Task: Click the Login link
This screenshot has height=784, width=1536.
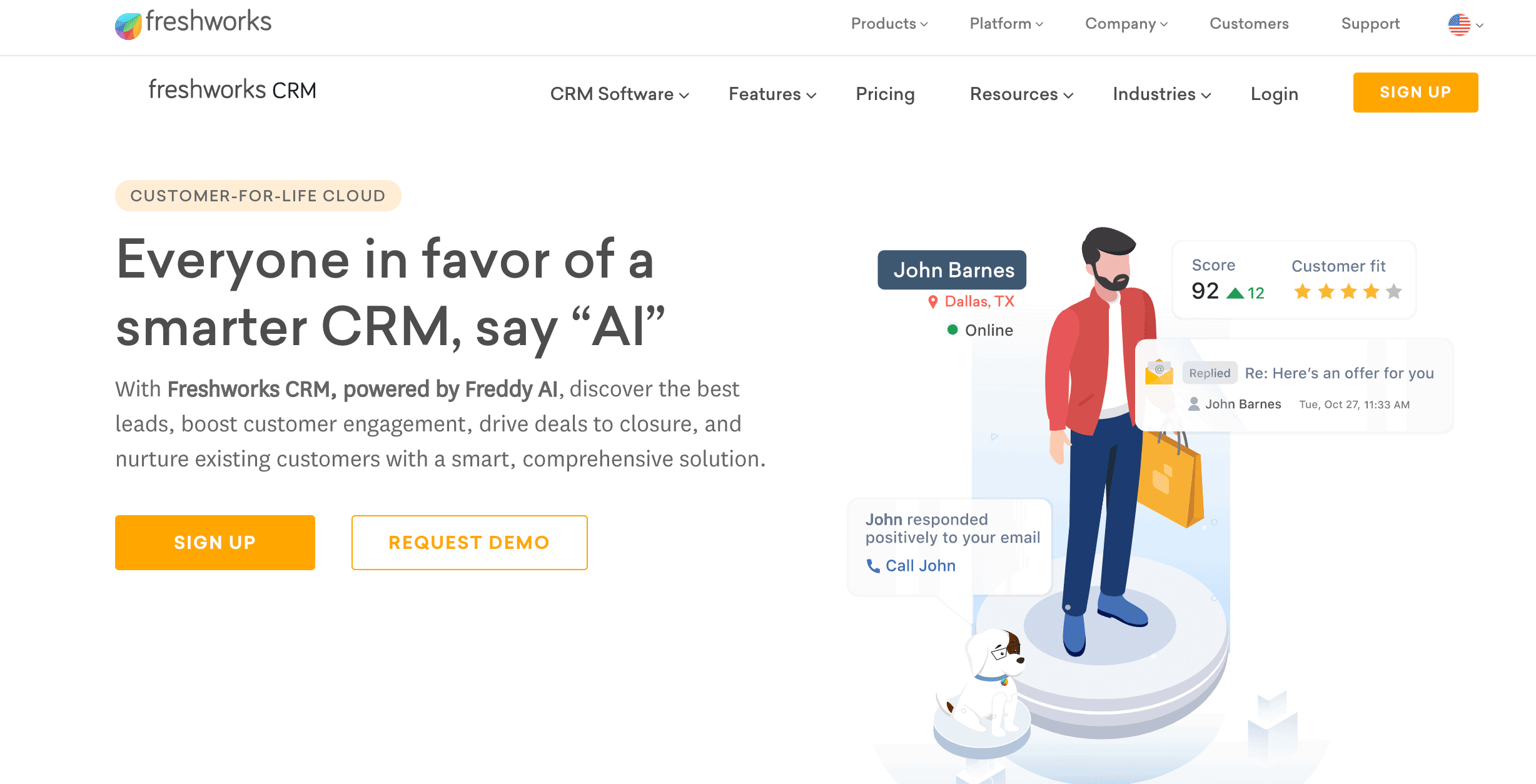Action: (x=1276, y=93)
